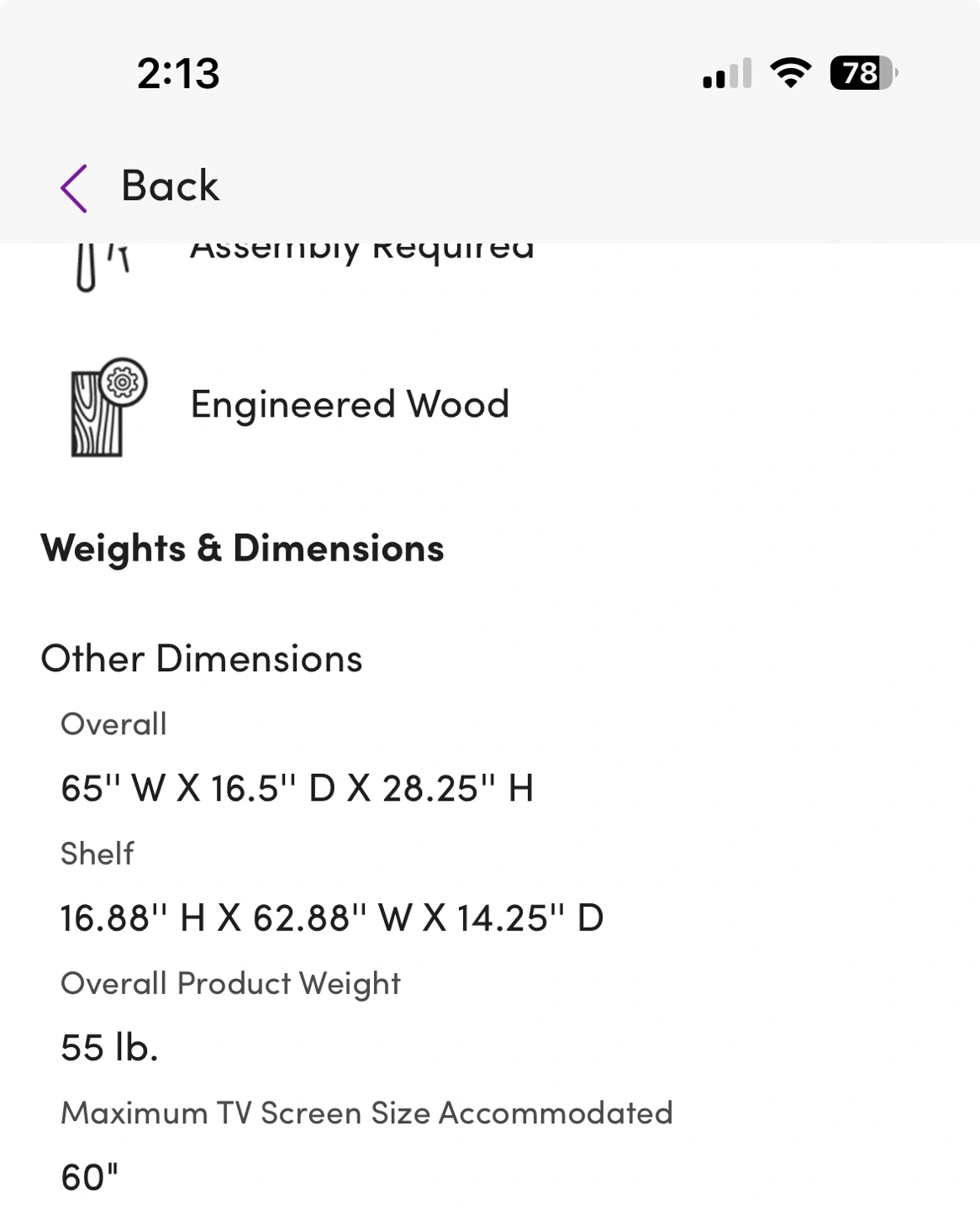Tap the battery indicator showing 78
The width and height of the screenshot is (980, 1210).
864,73
